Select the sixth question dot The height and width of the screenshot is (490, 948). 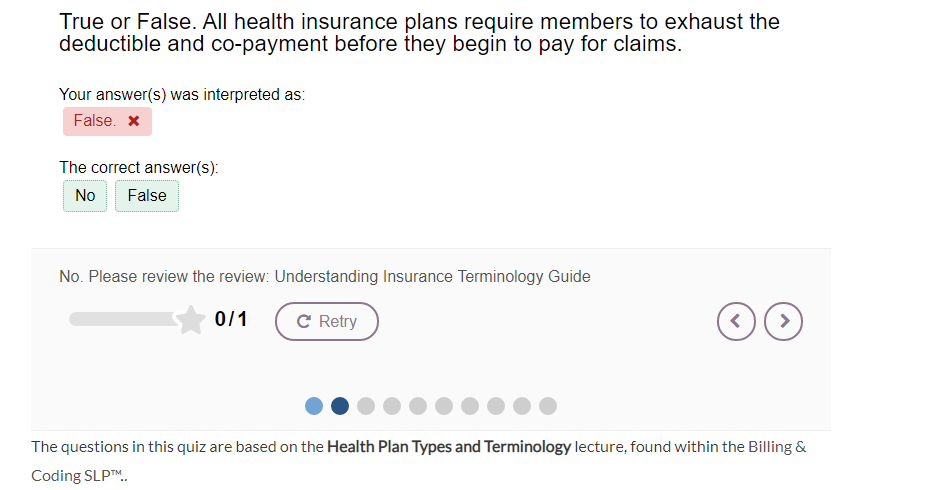(444, 406)
